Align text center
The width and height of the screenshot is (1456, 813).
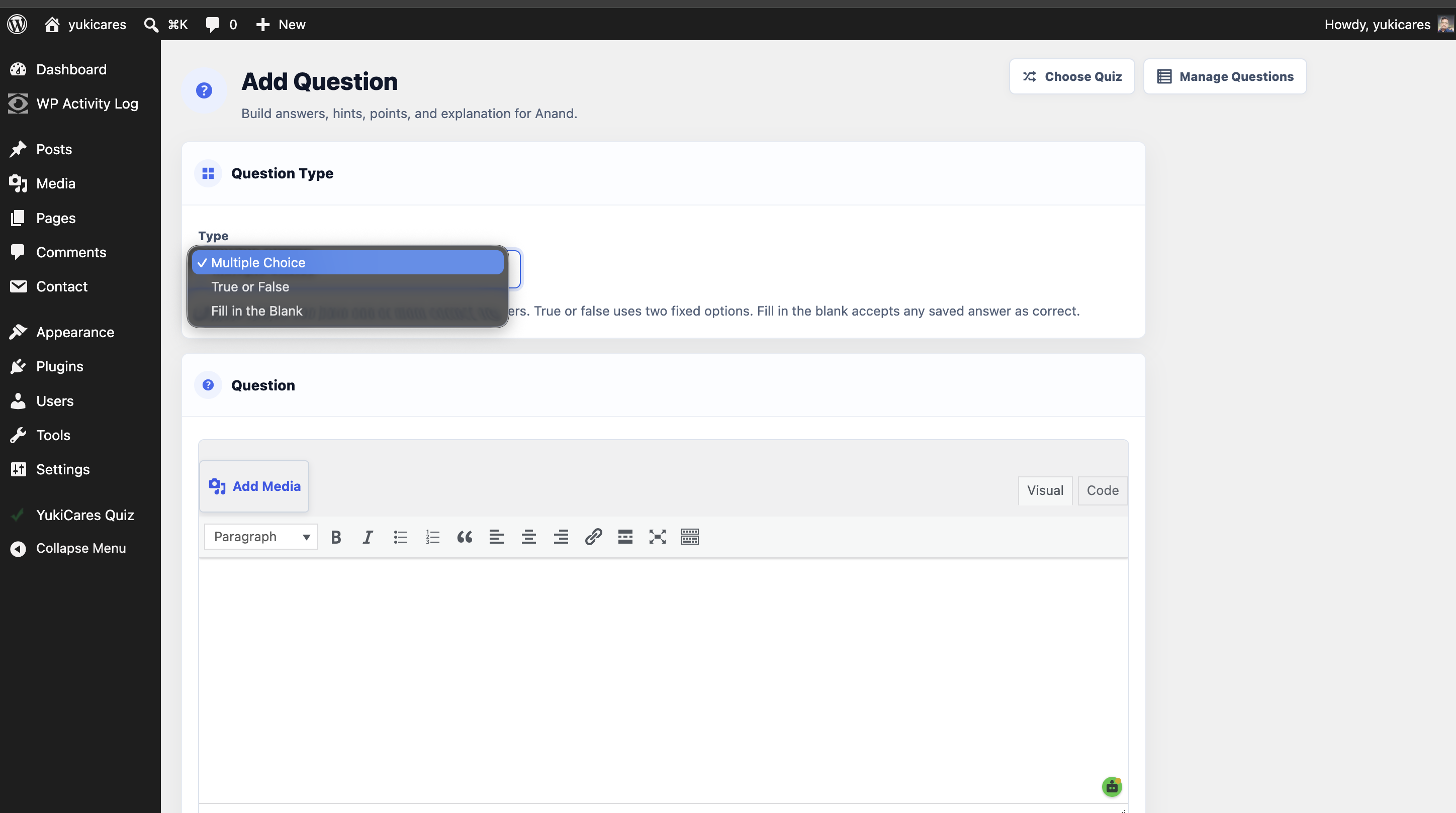(528, 537)
